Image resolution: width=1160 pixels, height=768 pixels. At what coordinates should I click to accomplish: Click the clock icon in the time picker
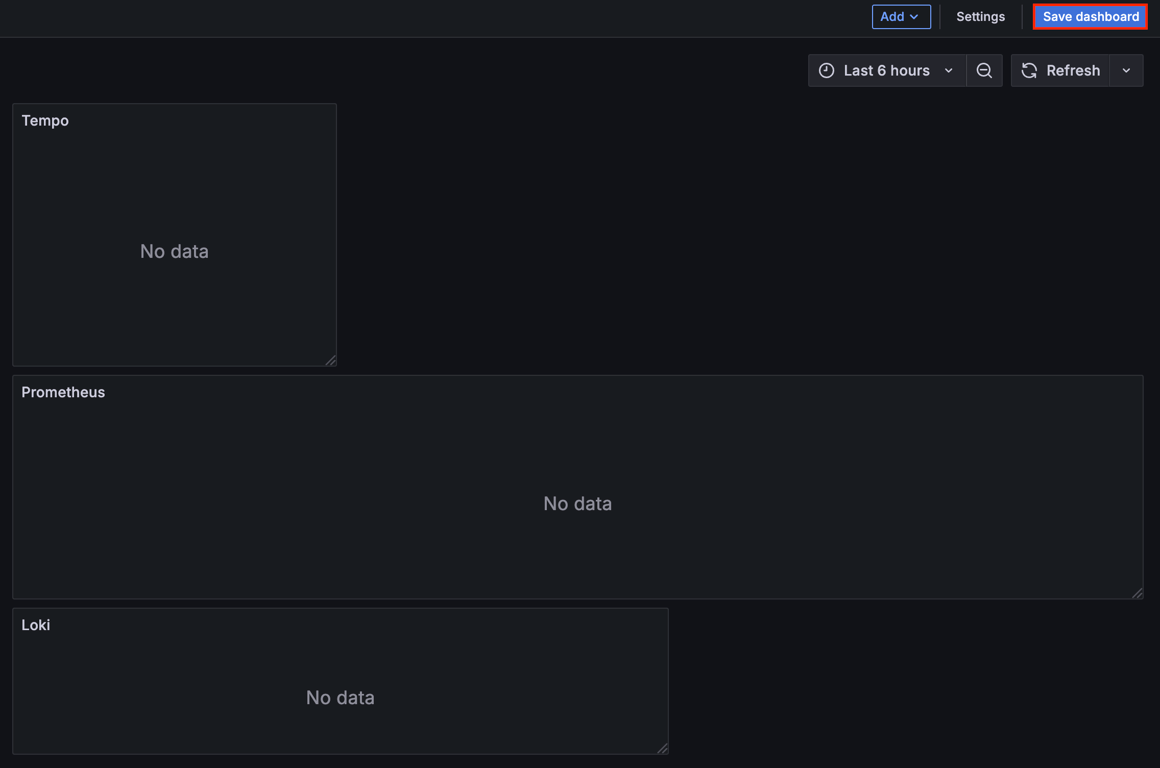[826, 70]
